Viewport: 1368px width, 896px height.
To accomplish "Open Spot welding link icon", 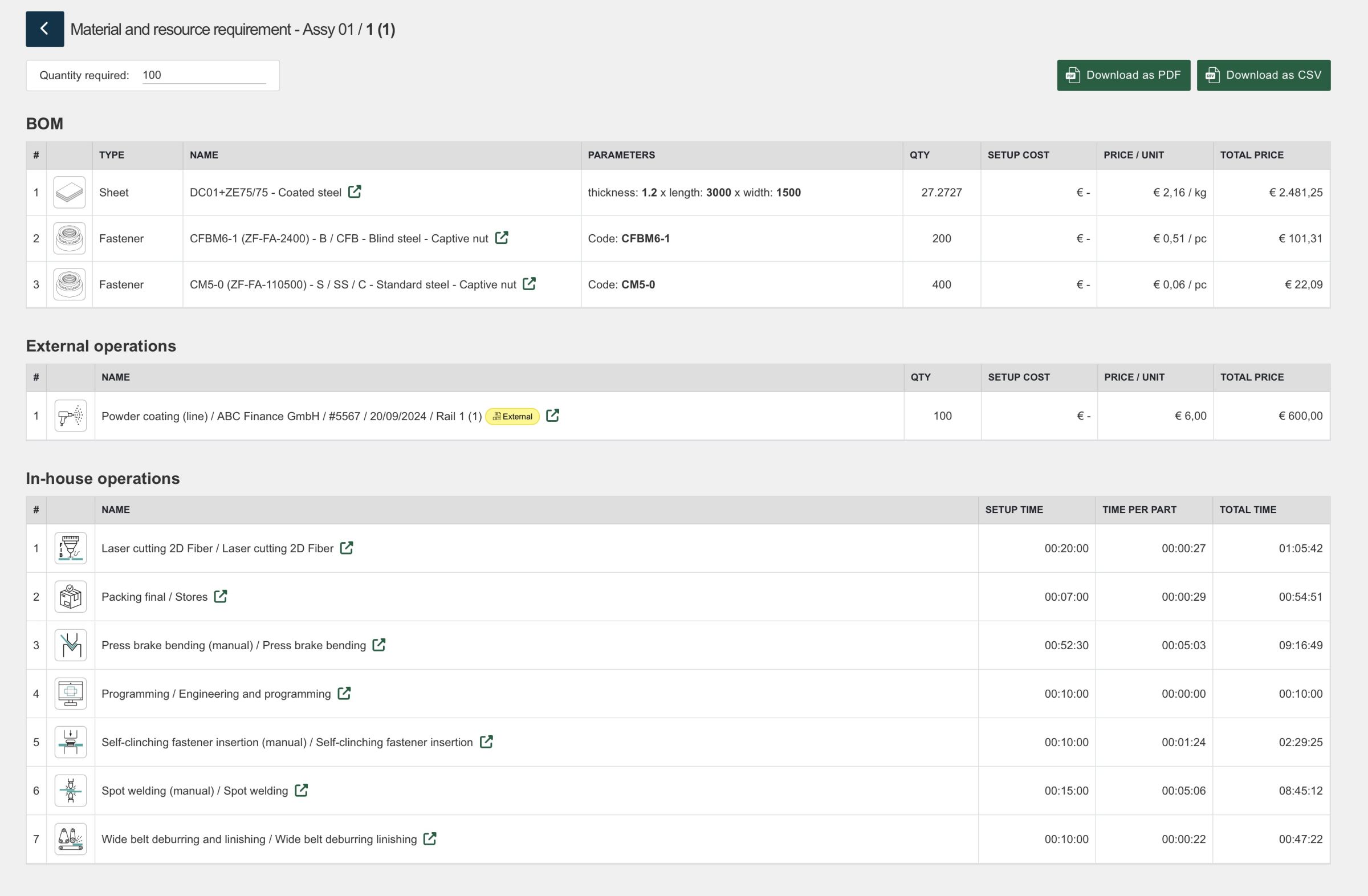I will coord(300,789).
